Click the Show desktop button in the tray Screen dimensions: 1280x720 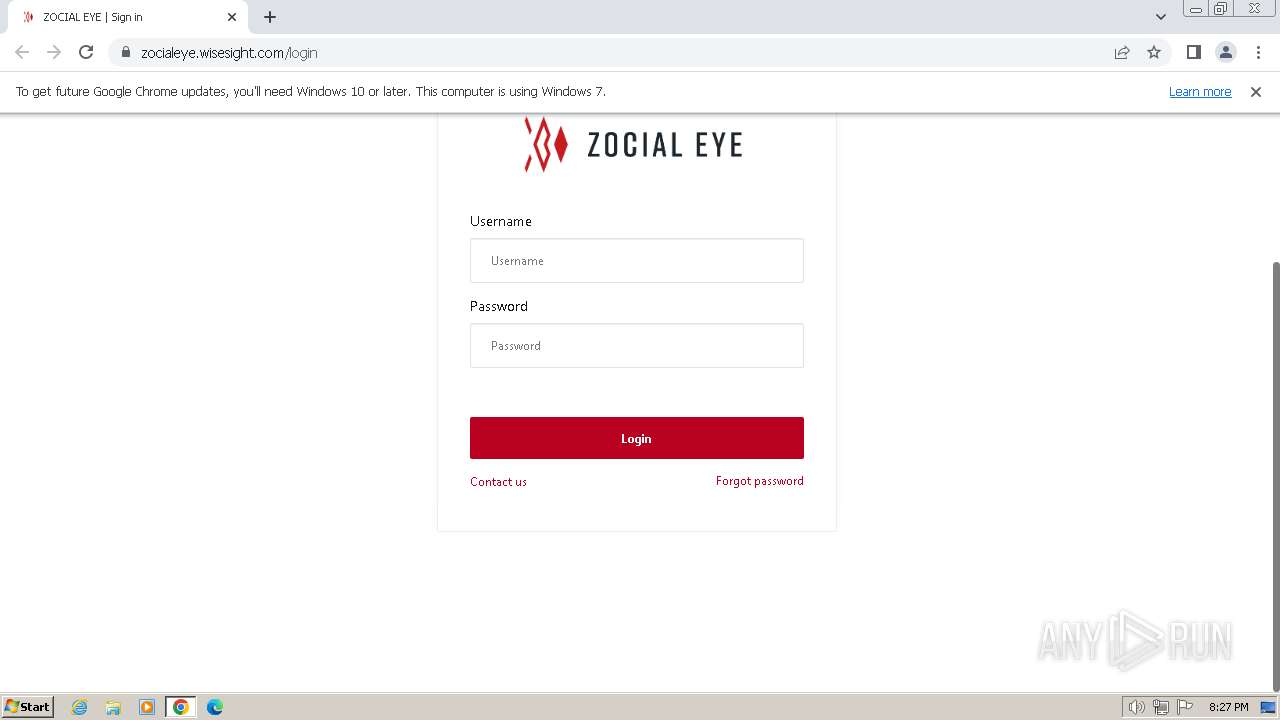click(x=1268, y=707)
